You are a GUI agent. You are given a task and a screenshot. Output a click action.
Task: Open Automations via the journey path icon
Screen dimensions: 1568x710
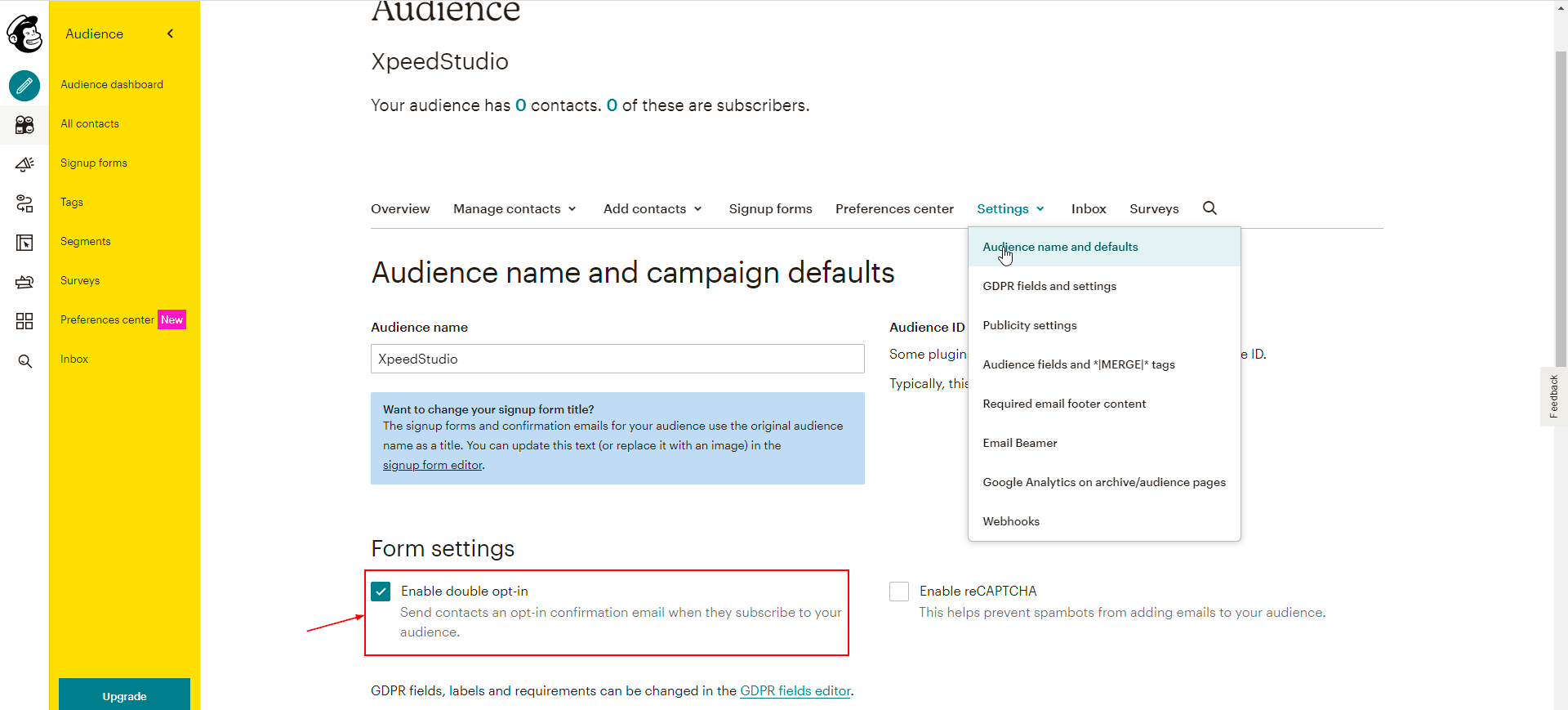pyautogui.click(x=24, y=203)
